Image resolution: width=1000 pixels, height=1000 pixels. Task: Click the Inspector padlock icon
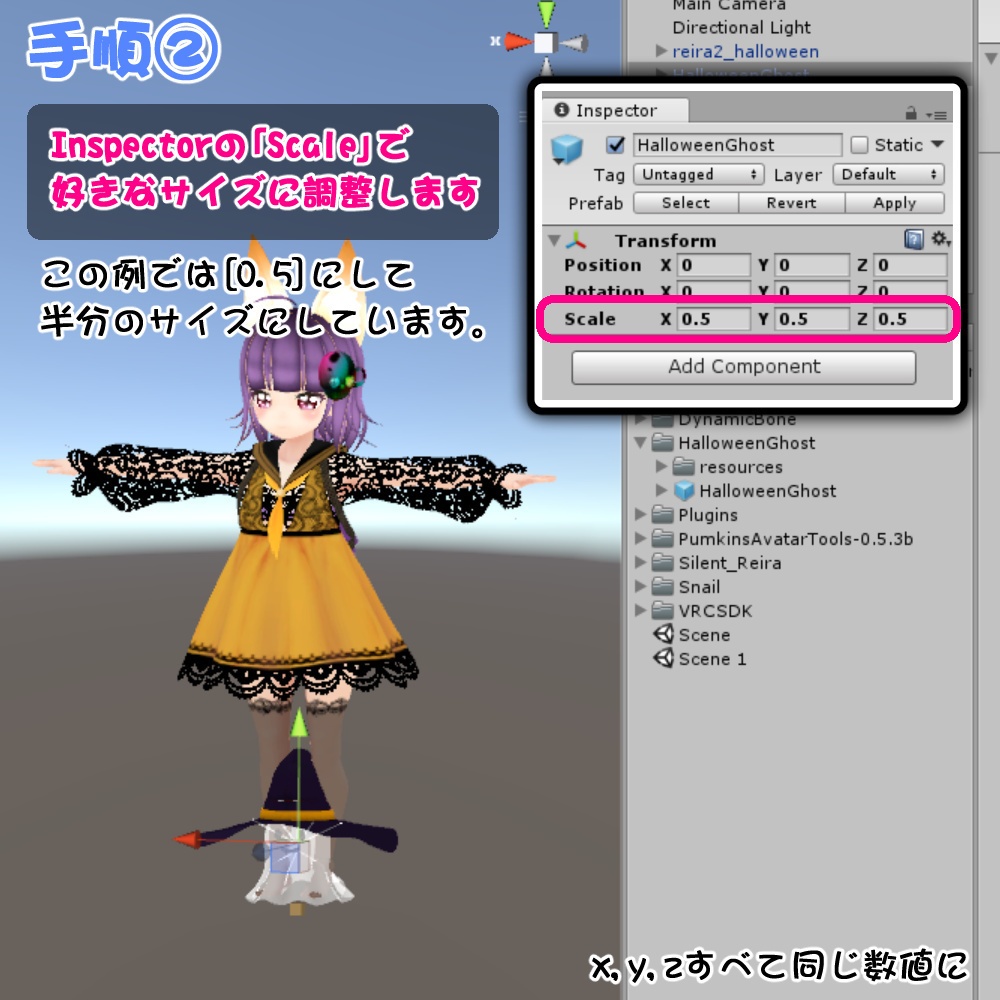pyautogui.click(x=908, y=111)
